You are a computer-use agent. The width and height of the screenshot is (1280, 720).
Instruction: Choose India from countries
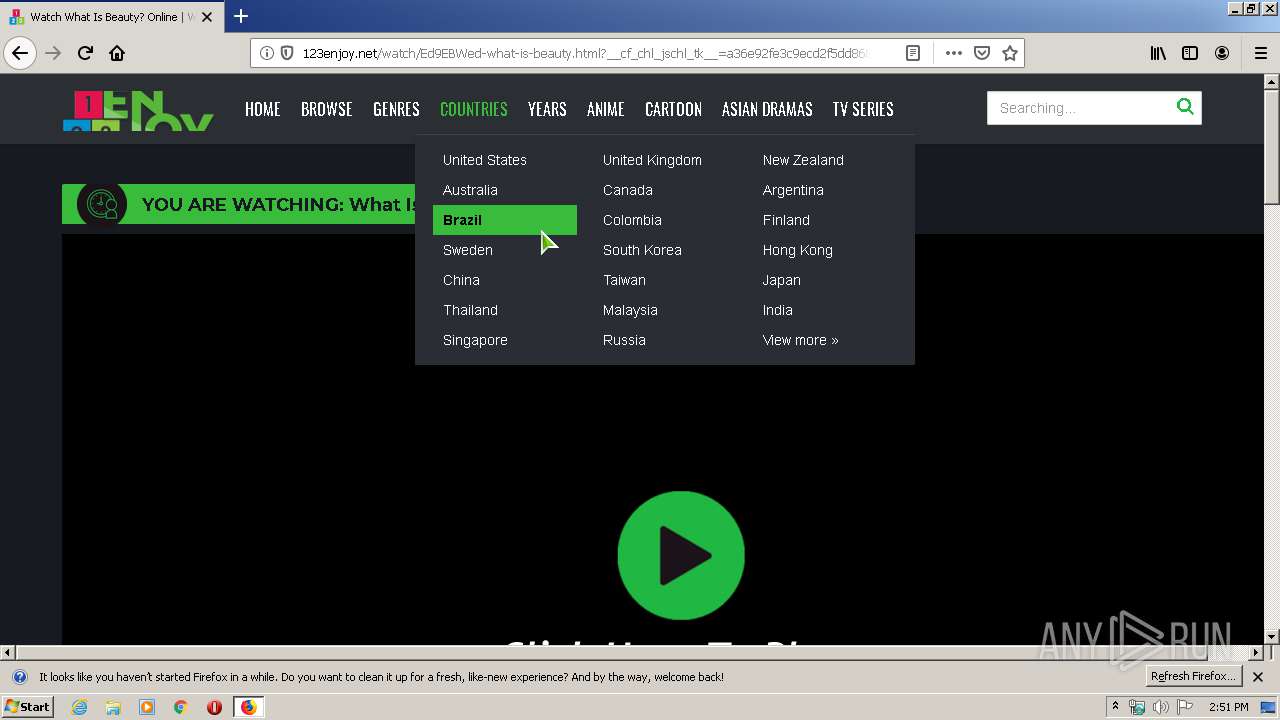[x=778, y=310]
